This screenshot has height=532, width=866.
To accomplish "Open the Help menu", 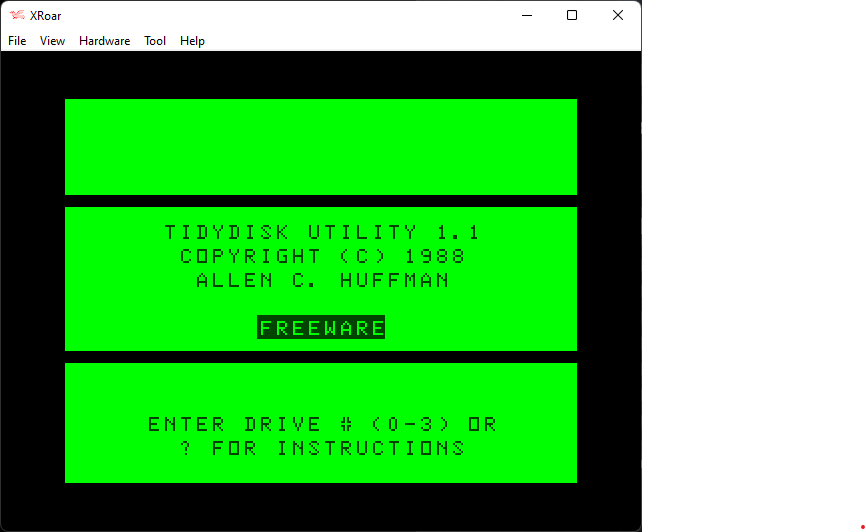I will (x=192, y=41).
